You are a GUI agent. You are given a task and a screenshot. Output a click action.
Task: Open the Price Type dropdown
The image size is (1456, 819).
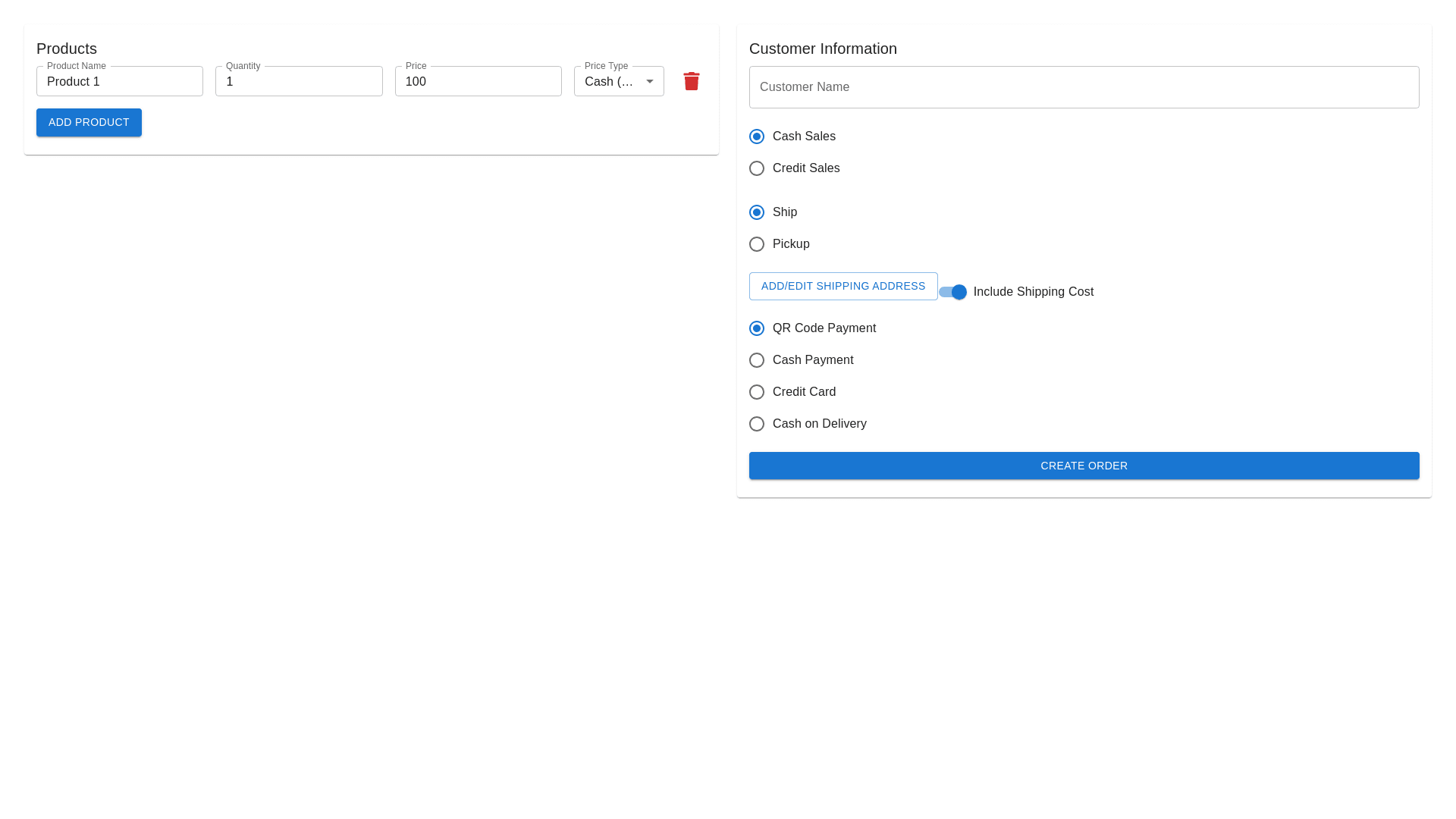(610, 82)
